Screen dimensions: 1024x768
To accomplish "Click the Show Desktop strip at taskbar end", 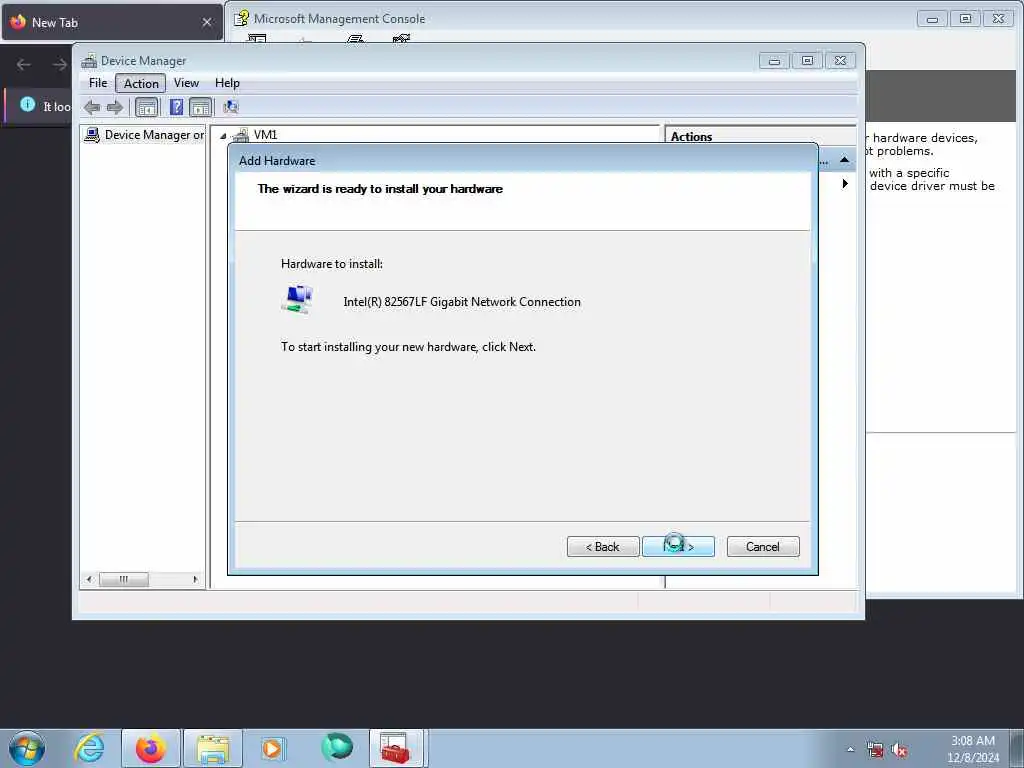I will (x=1019, y=748).
